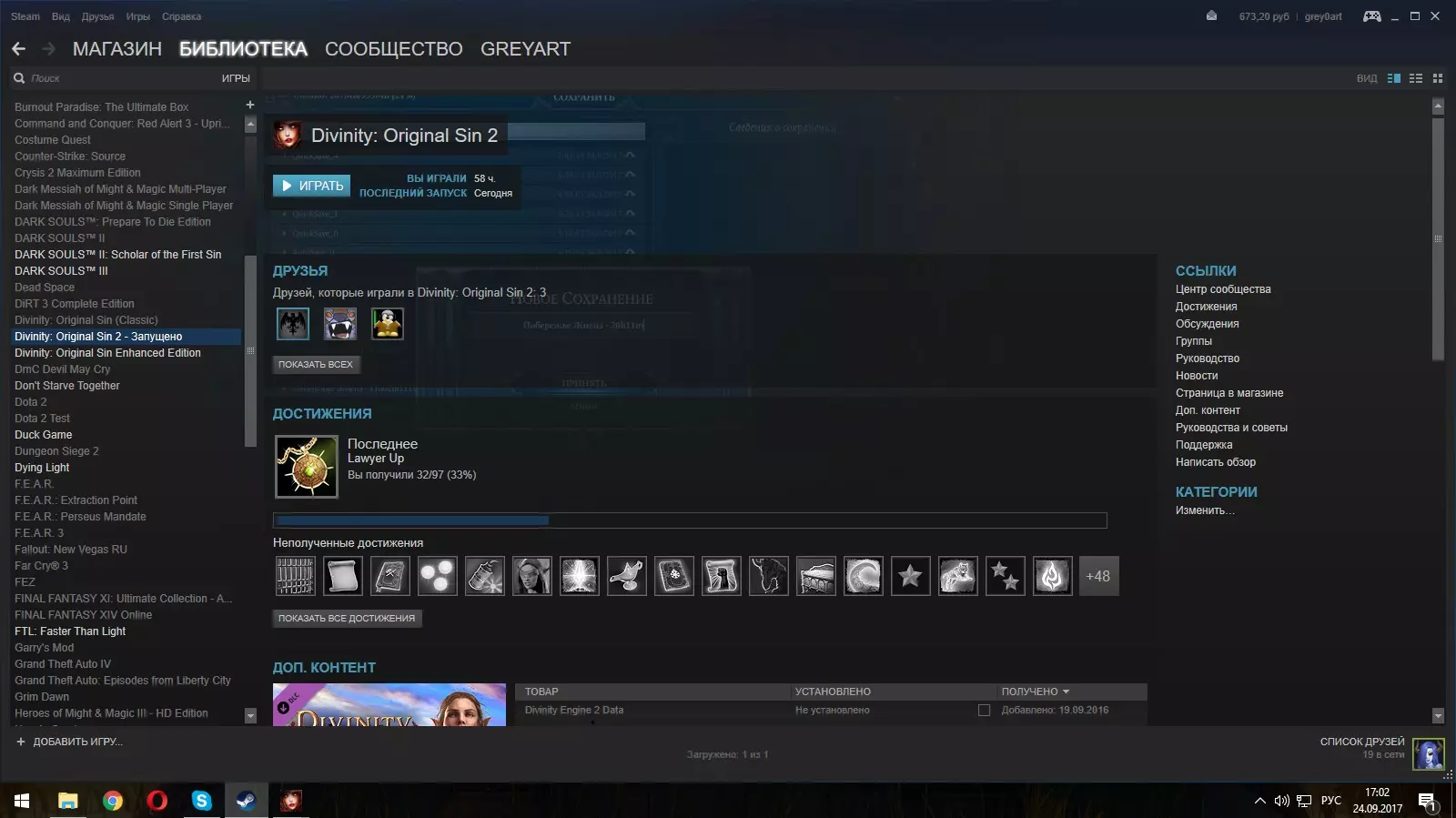Open the Lawyer Up achievement icon
The height and width of the screenshot is (818, 1456).
(x=307, y=467)
